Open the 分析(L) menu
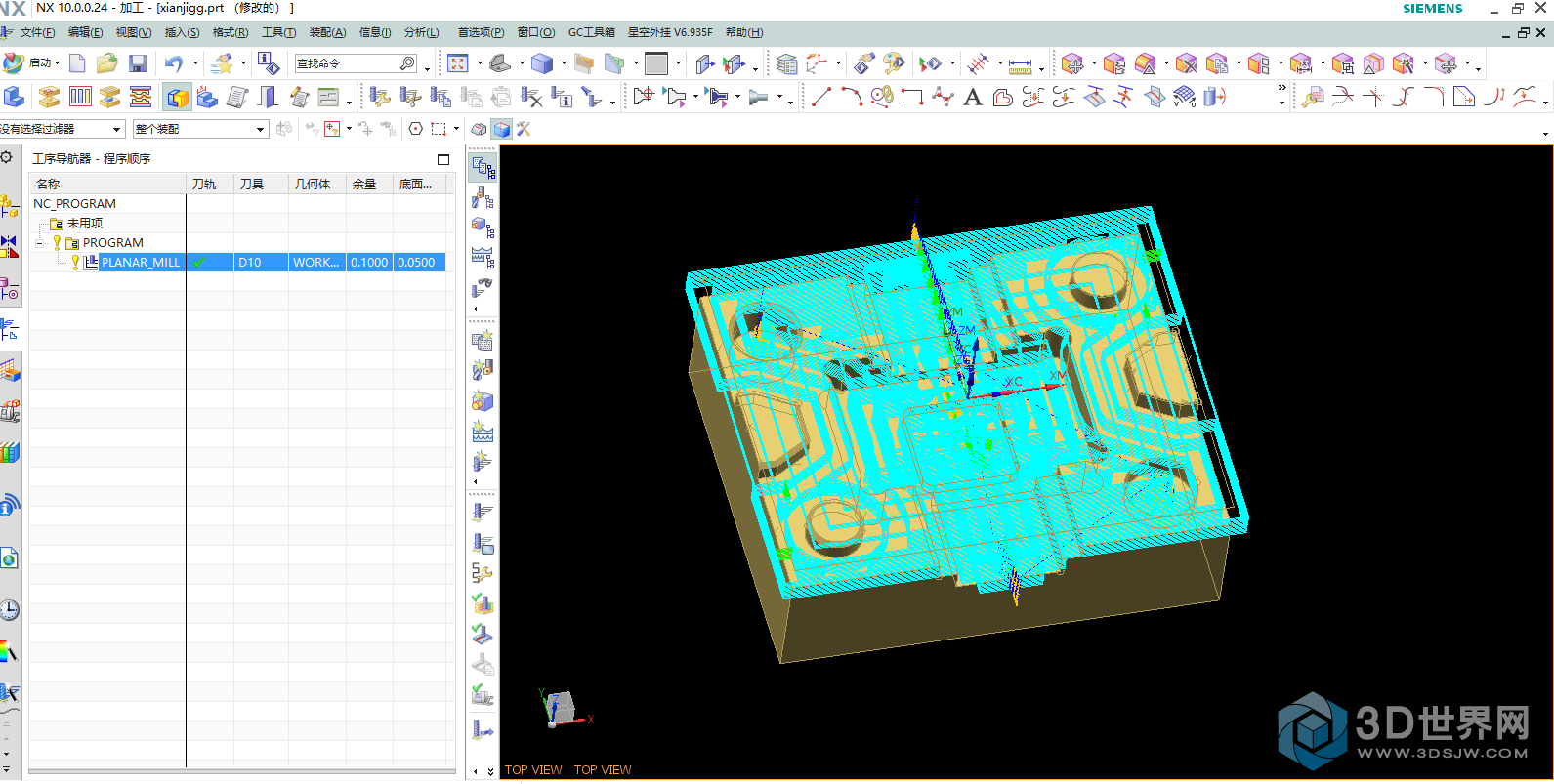1554x784 pixels. pos(422,32)
